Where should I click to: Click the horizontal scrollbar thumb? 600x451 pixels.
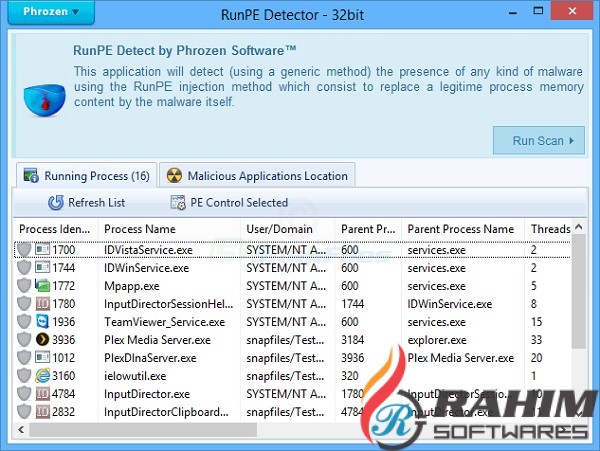coord(143,430)
